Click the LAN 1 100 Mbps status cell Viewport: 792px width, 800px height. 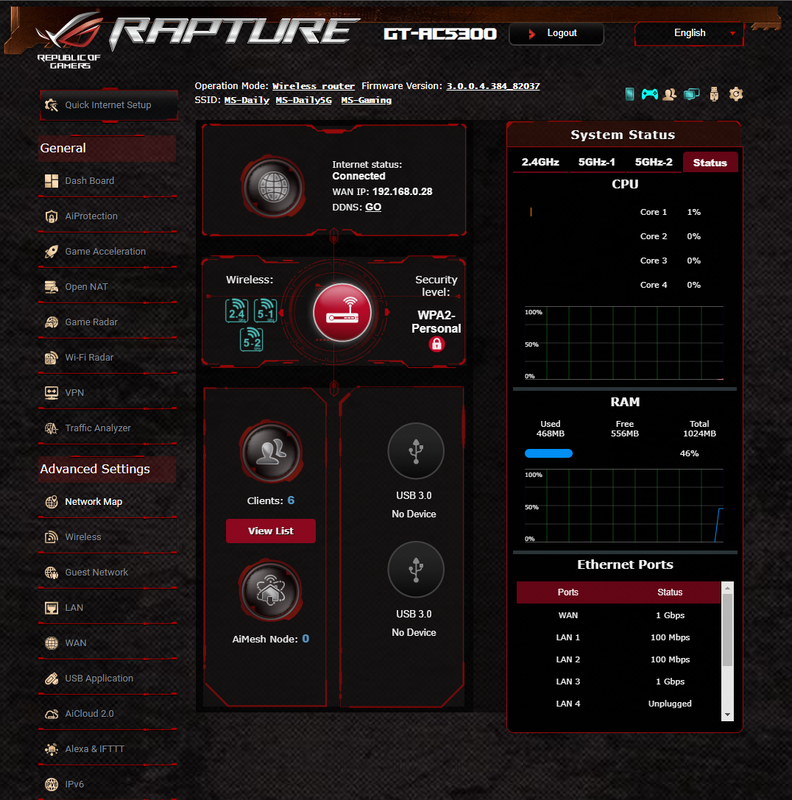pyautogui.click(x=670, y=638)
